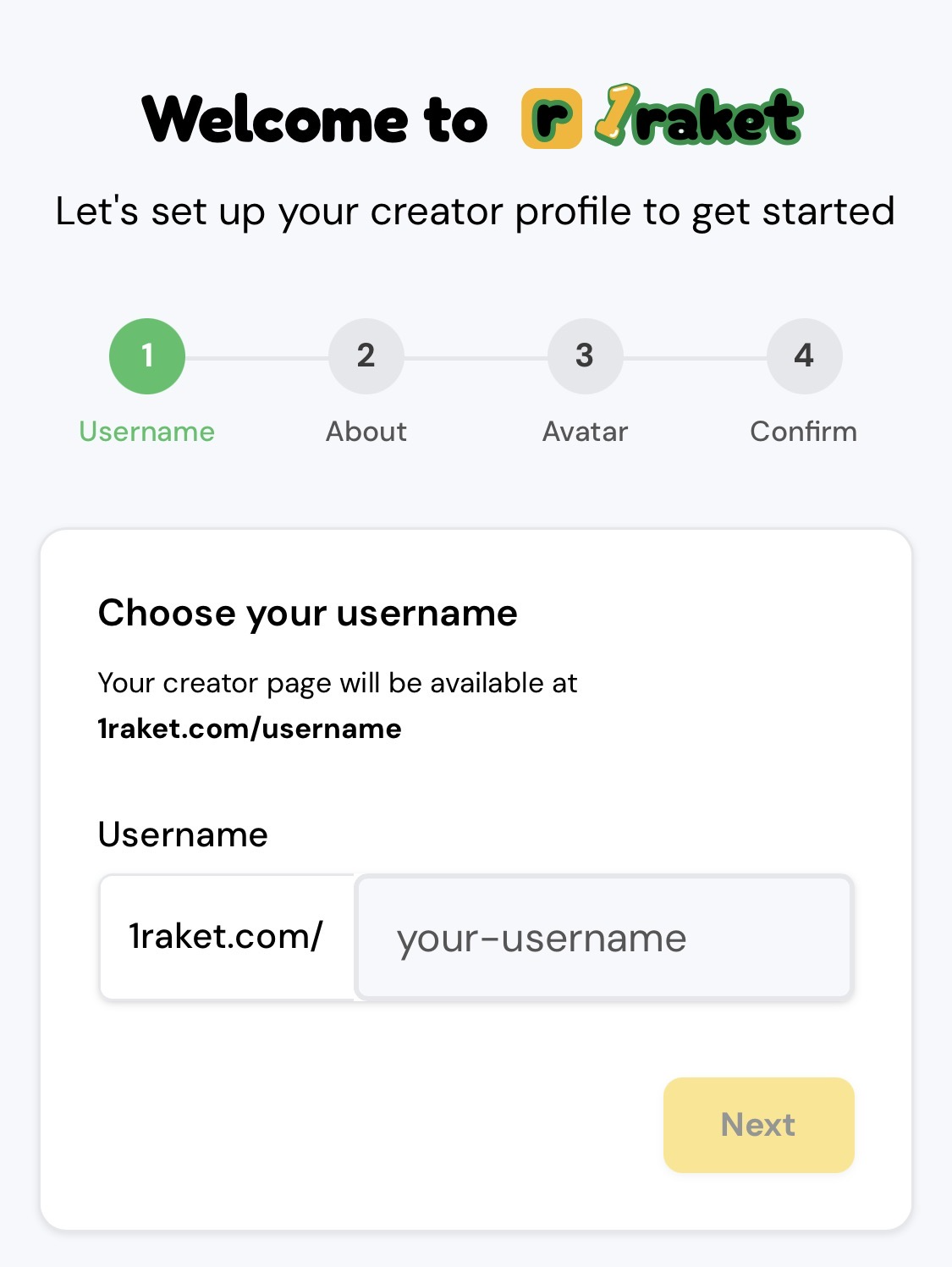Click the Username field label
The image size is (952, 1267).
click(x=182, y=834)
